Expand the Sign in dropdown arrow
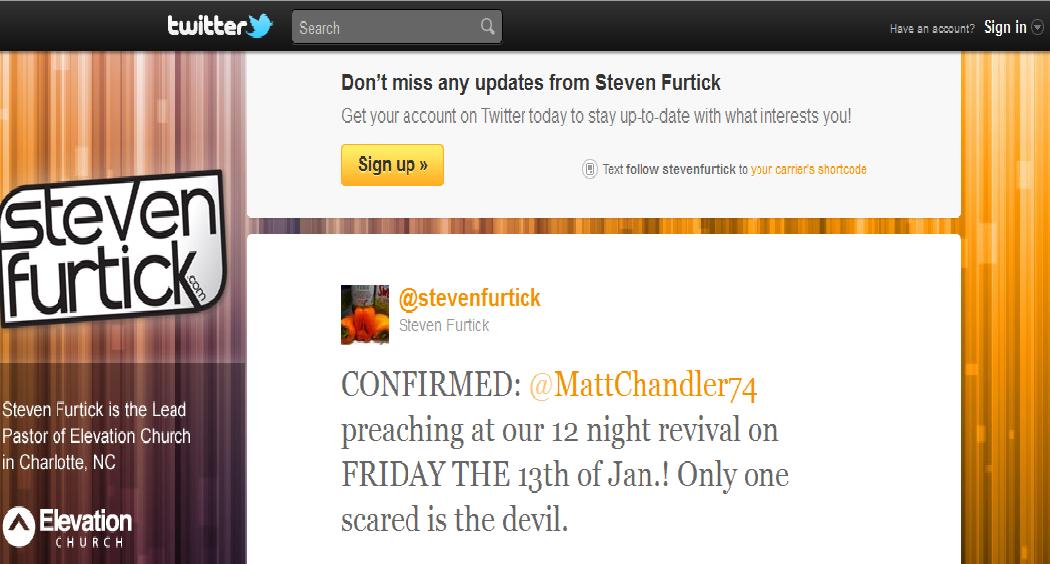The height and width of the screenshot is (564, 1050). coord(1037,27)
